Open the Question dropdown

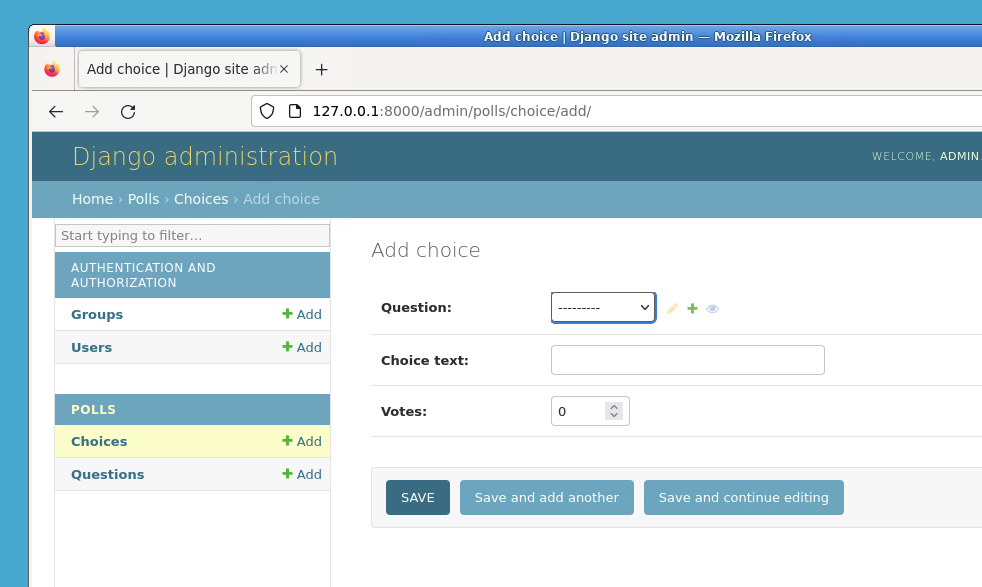point(602,307)
